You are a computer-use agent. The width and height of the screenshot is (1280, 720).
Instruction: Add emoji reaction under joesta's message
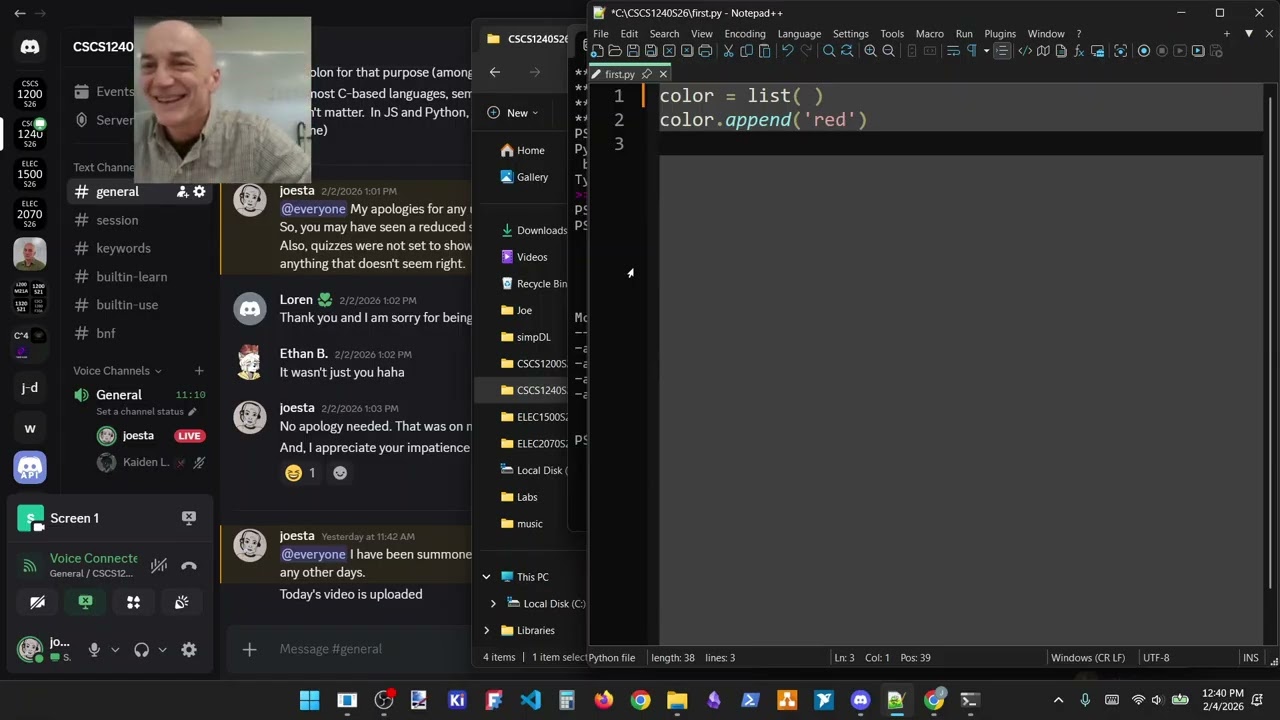click(x=340, y=473)
